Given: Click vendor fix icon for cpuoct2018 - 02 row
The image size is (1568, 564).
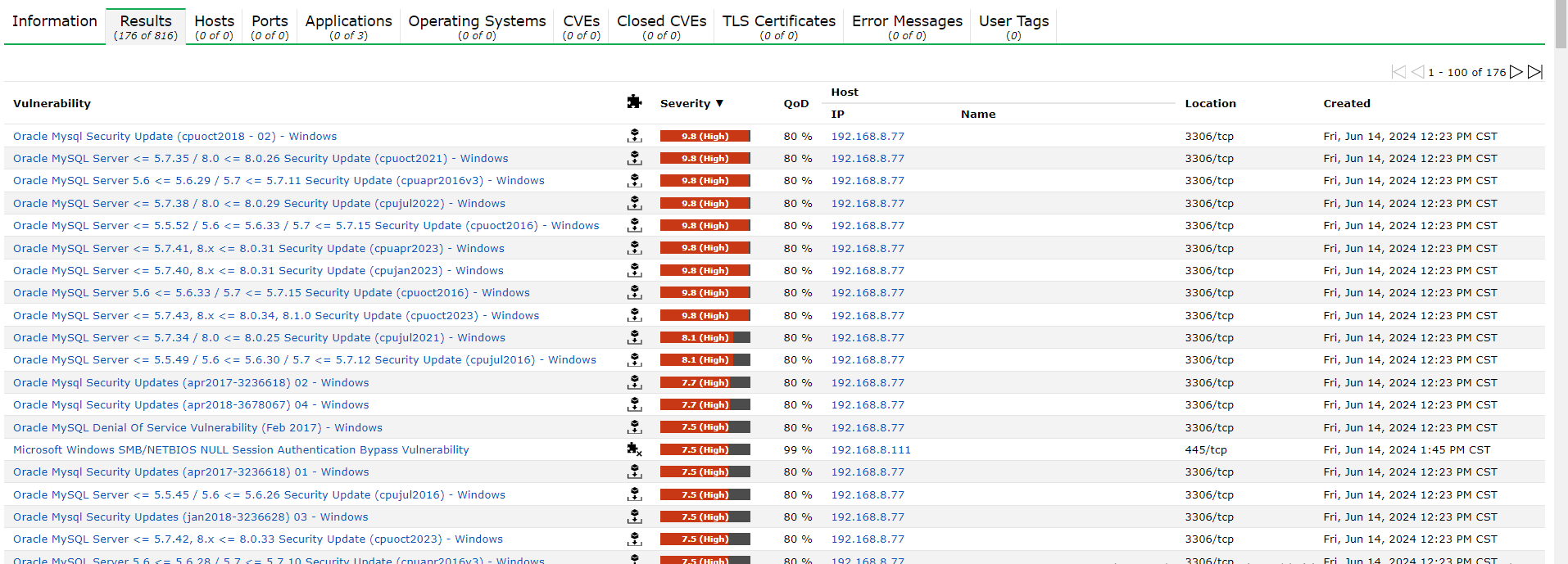Looking at the screenshot, I should click(x=634, y=136).
